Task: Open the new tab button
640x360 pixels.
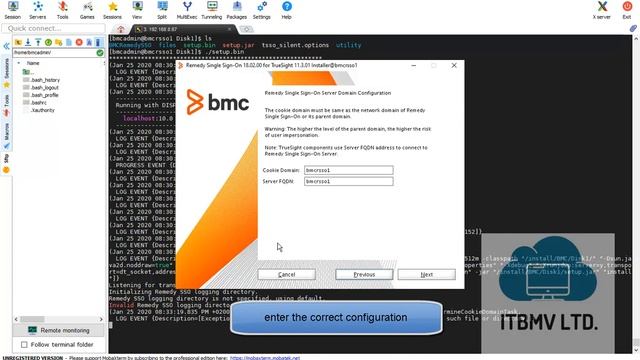Action: pyautogui.click(x=246, y=29)
